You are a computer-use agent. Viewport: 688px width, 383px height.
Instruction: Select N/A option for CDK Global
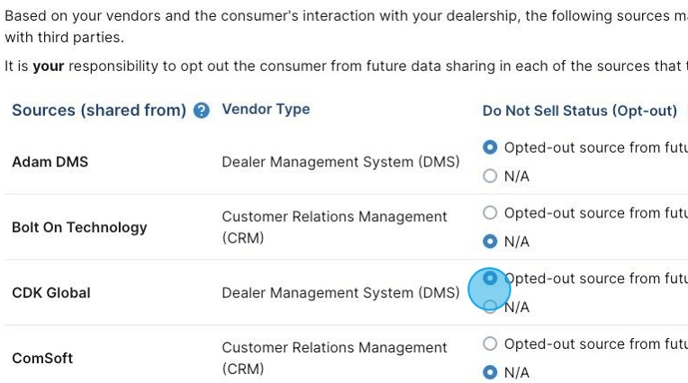point(490,307)
